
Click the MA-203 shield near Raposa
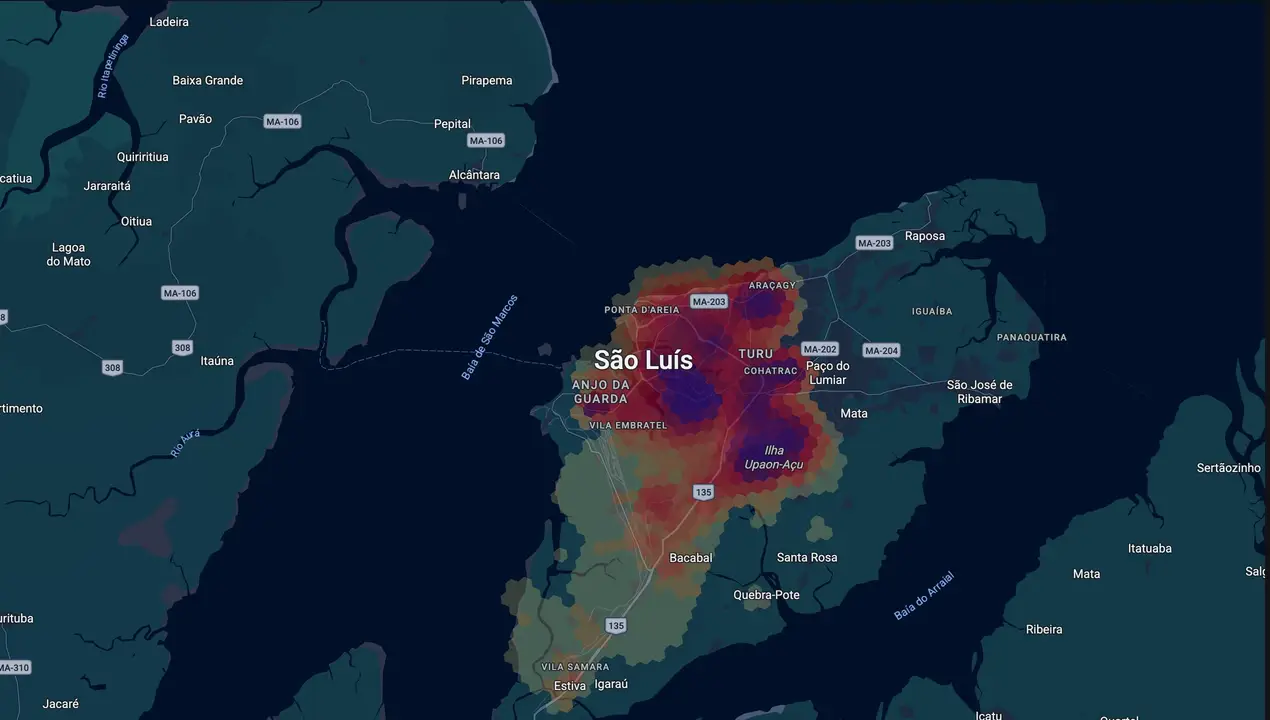pyautogui.click(x=875, y=243)
